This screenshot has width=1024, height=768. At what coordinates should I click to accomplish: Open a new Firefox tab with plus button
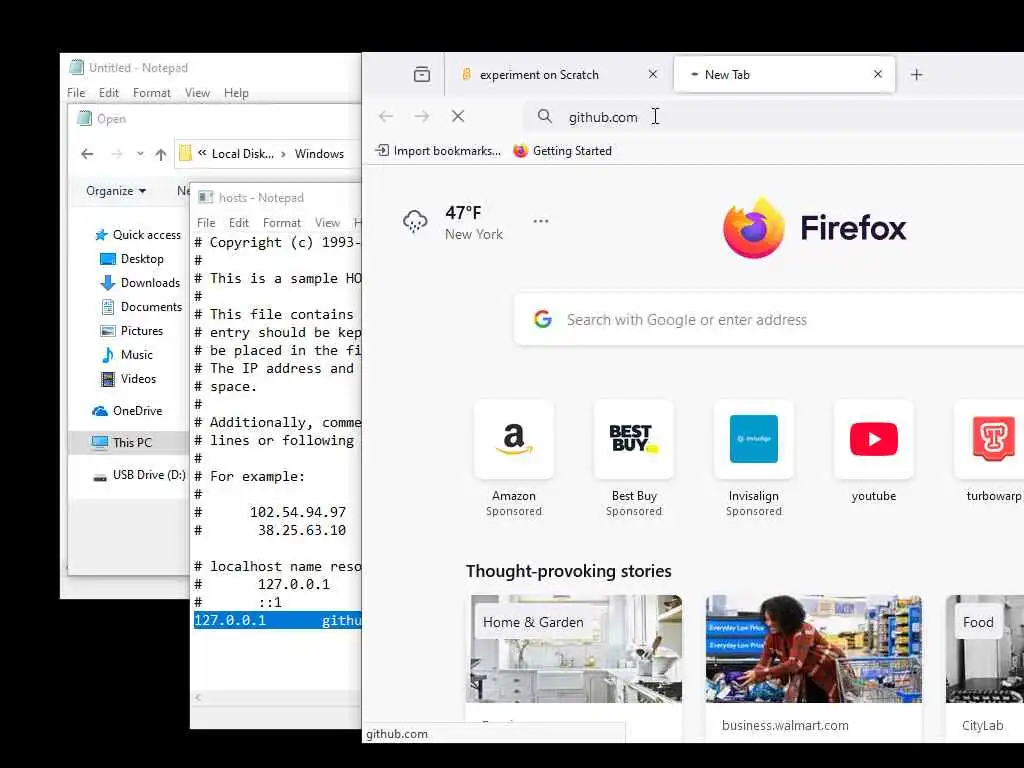(916, 74)
